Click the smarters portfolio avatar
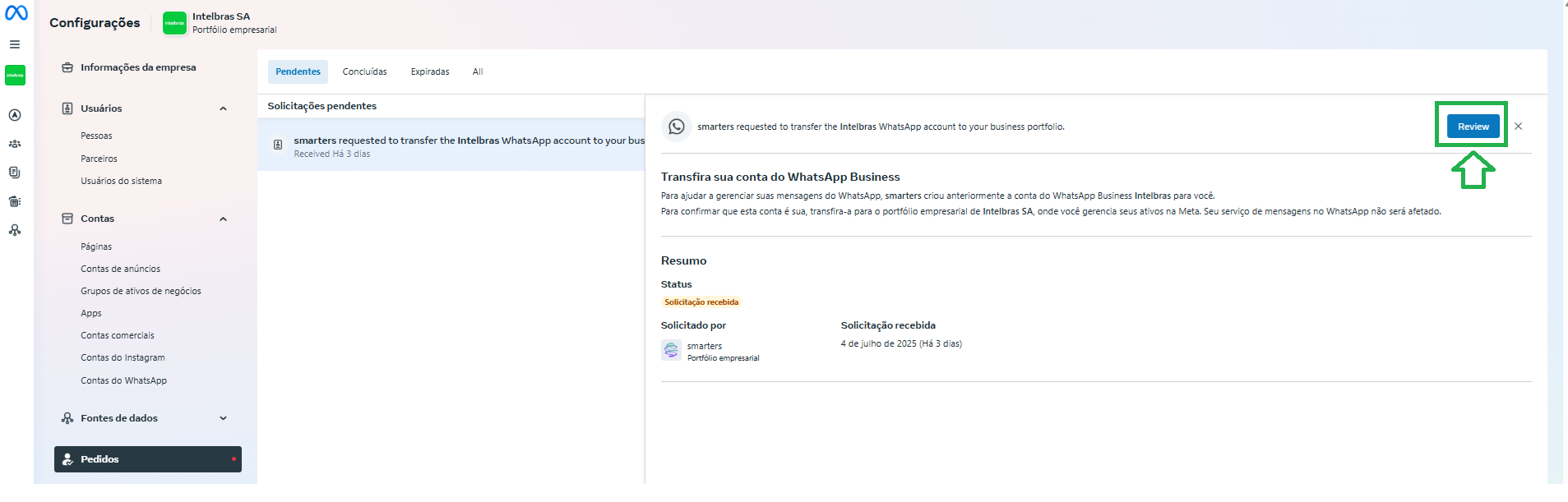The height and width of the screenshot is (502, 1568). click(x=671, y=351)
